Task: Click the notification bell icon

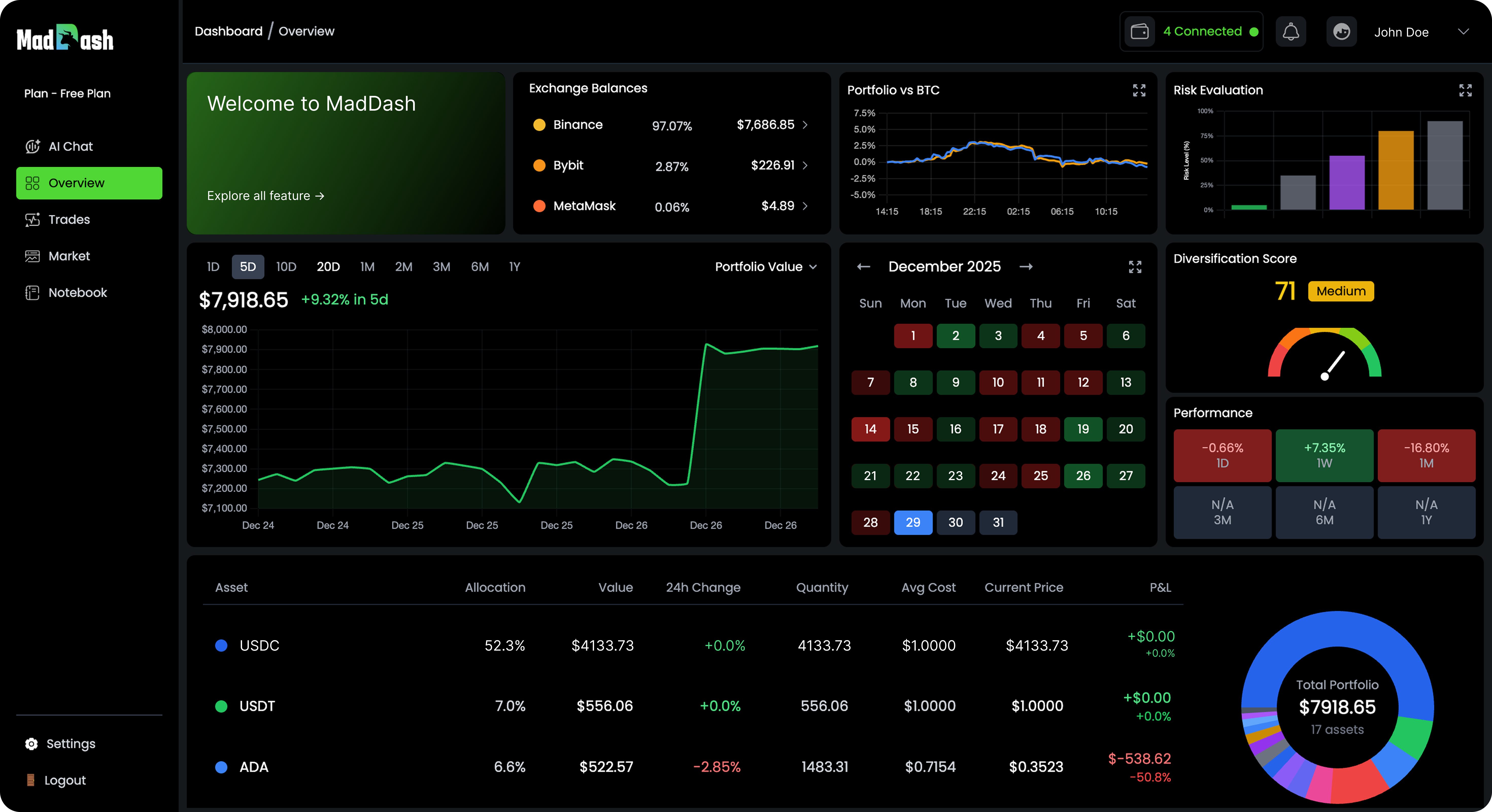Action: (1291, 31)
